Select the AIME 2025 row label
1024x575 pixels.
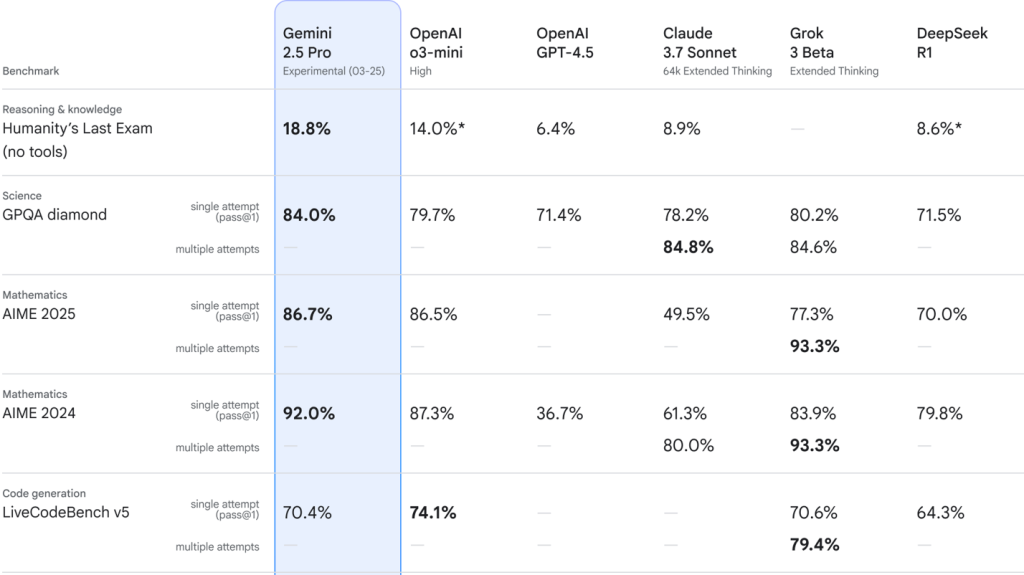click(x=39, y=314)
